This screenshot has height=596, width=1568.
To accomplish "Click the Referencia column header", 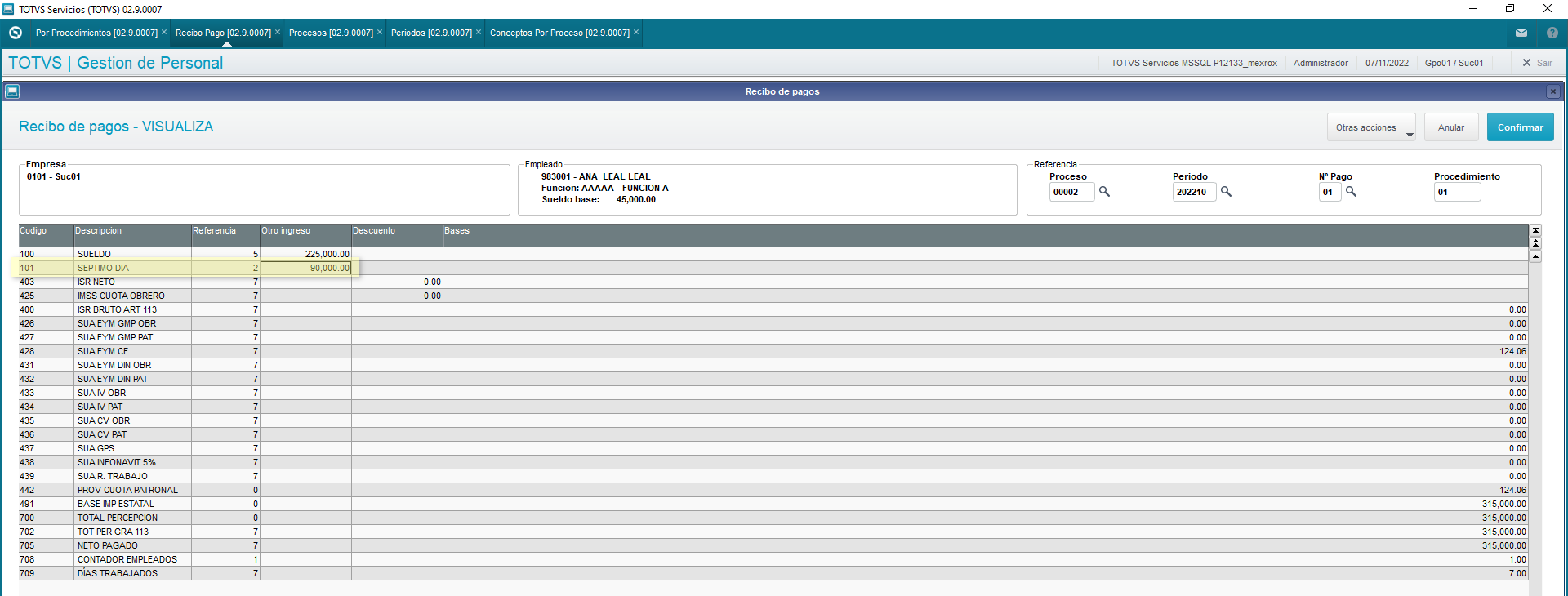I will (x=225, y=235).
